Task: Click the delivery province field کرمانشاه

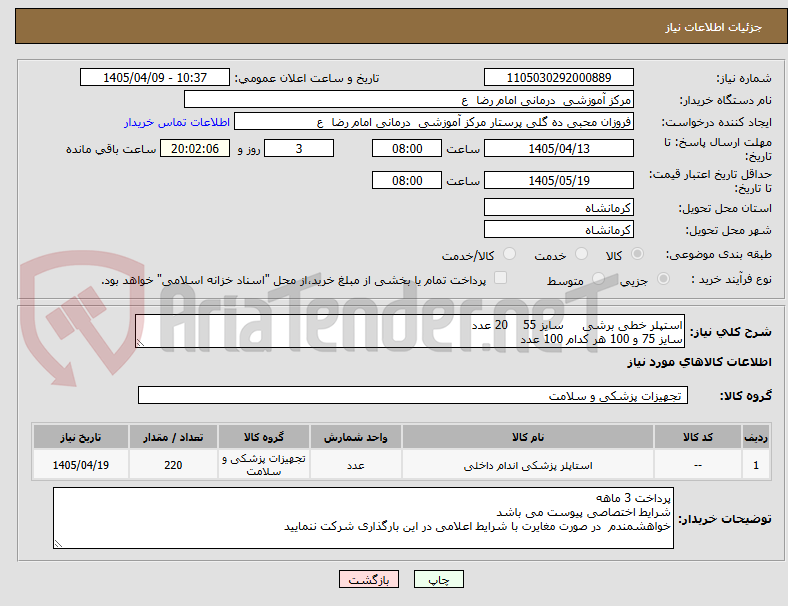Action: (558, 207)
